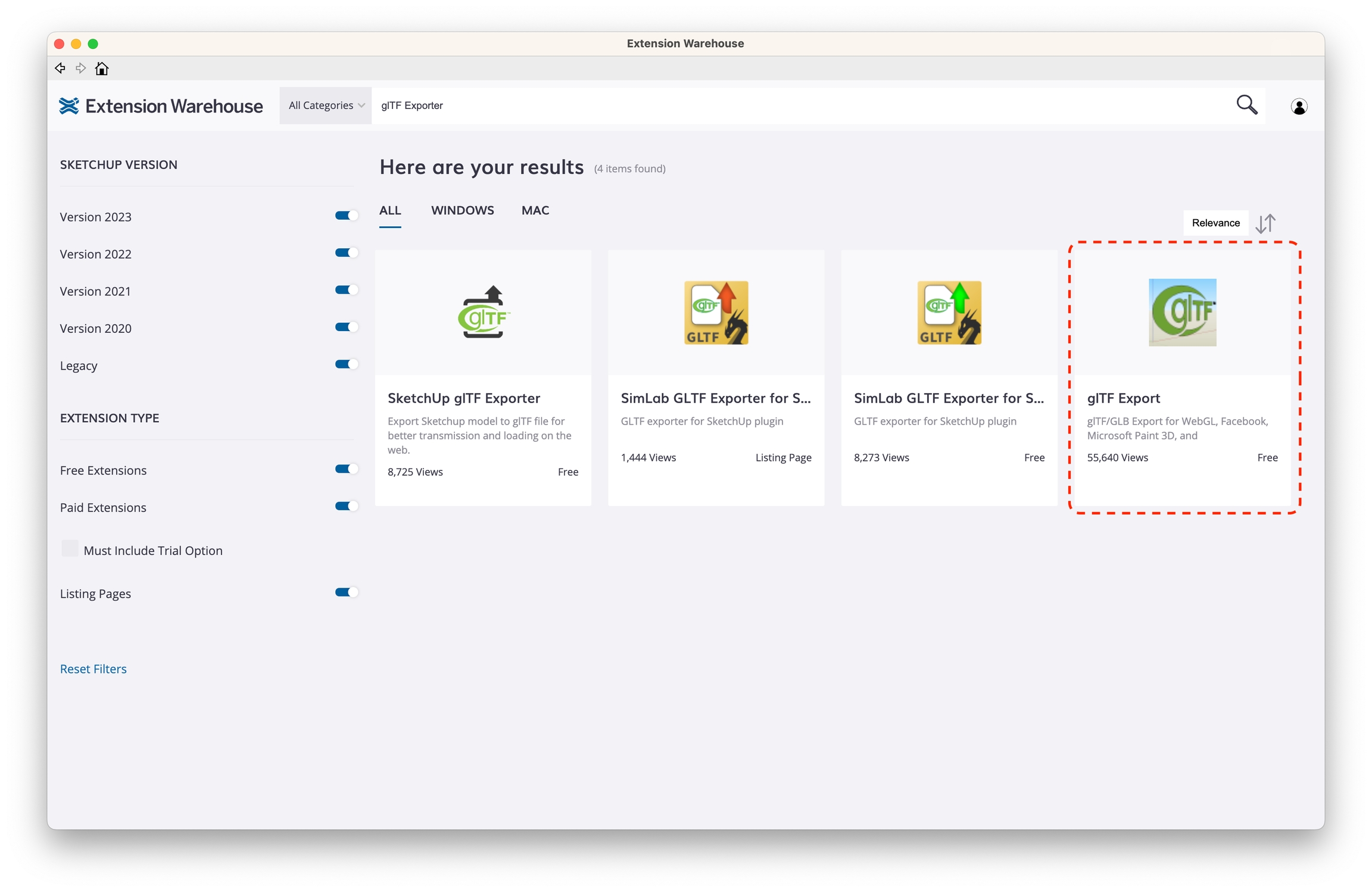This screenshot has height=892, width=1372.
Task: Disable the Legacy version toggle
Action: click(x=346, y=364)
